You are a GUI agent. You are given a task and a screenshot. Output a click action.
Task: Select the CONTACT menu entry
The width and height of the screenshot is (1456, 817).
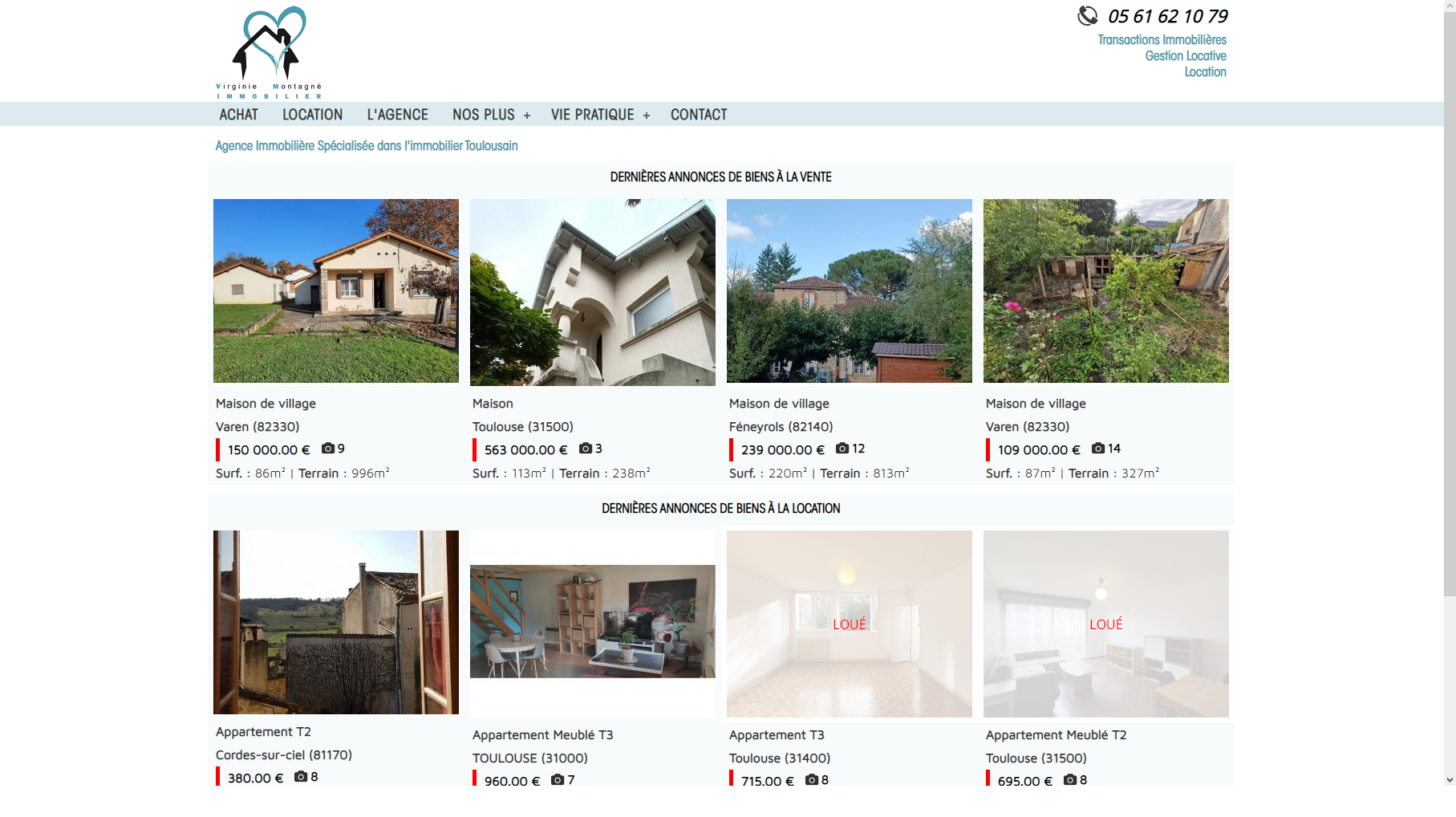click(698, 114)
